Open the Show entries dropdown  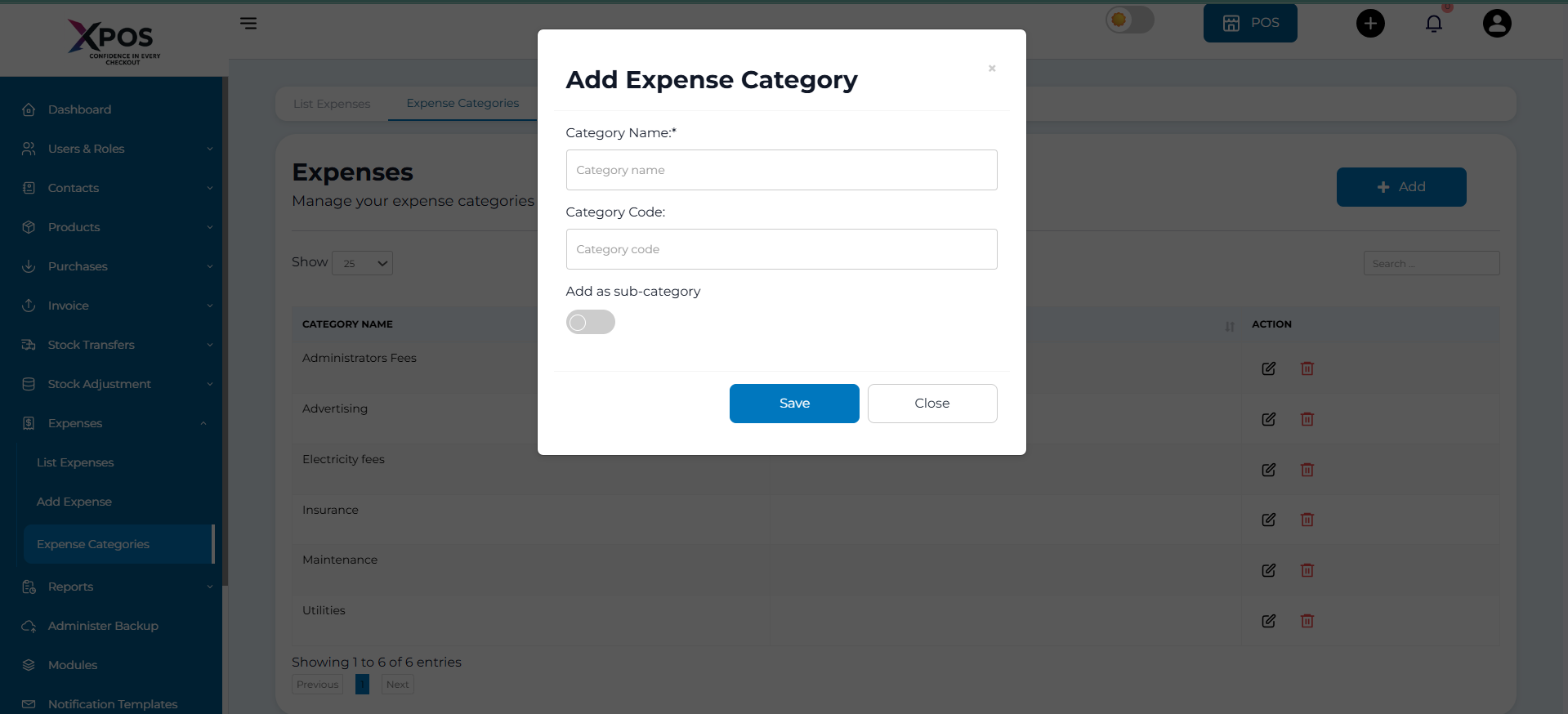point(363,263)
